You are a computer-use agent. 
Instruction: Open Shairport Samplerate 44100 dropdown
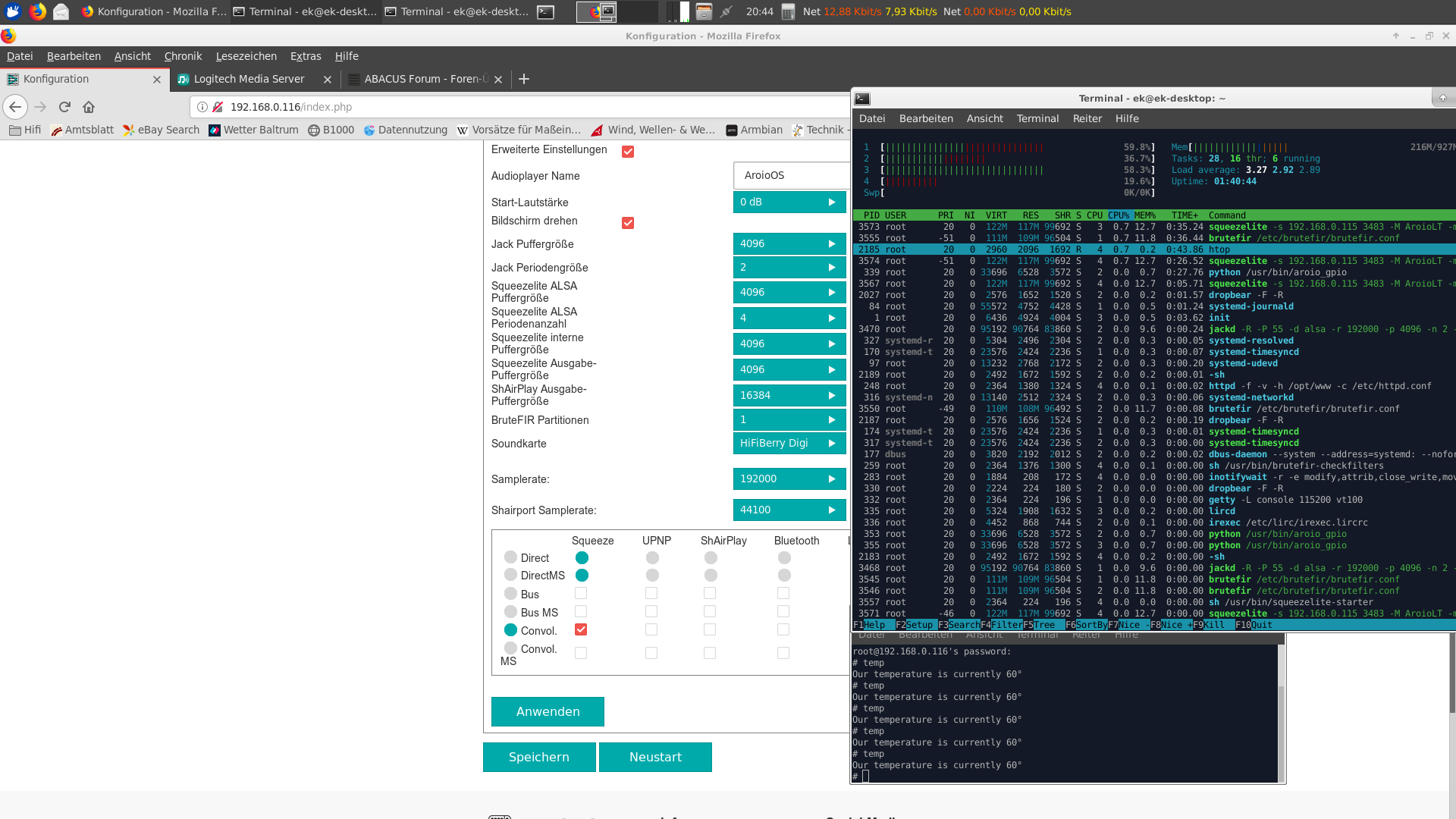pos(789,510)
